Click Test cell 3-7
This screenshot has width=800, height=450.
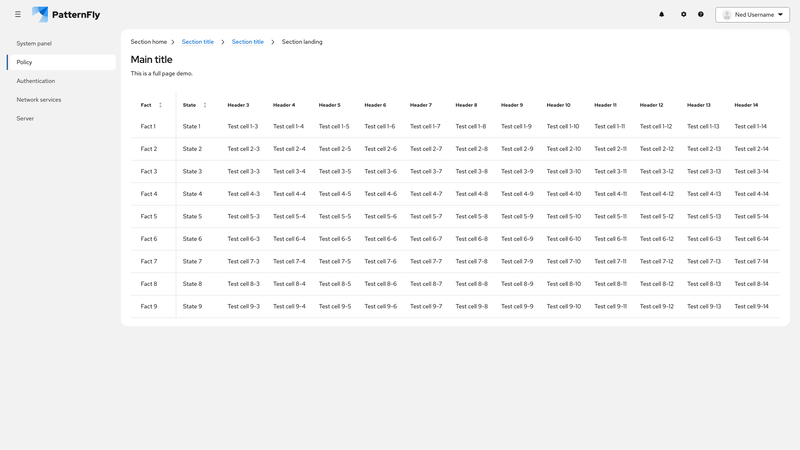coord(426,171)
